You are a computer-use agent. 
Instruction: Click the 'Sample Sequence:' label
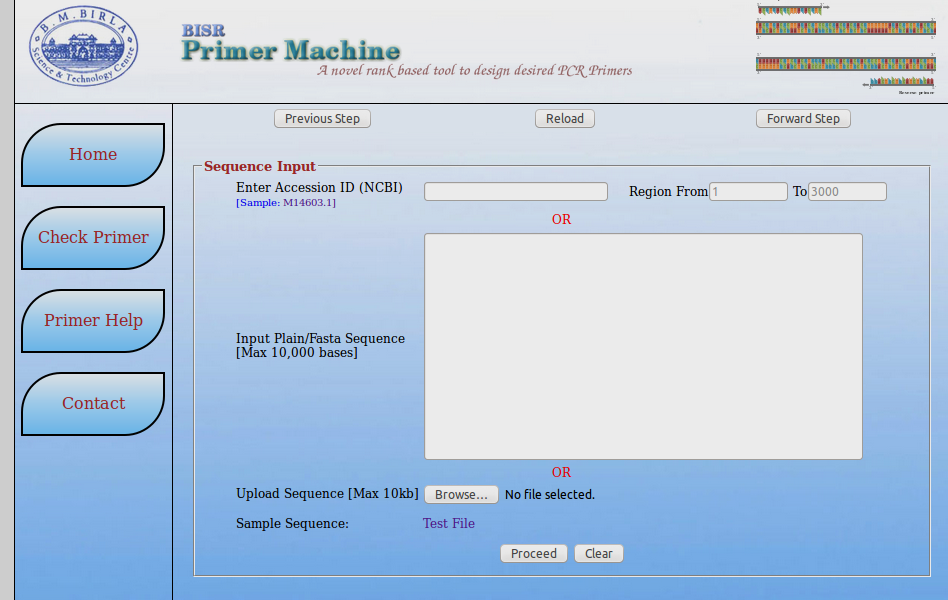[293, 524]
